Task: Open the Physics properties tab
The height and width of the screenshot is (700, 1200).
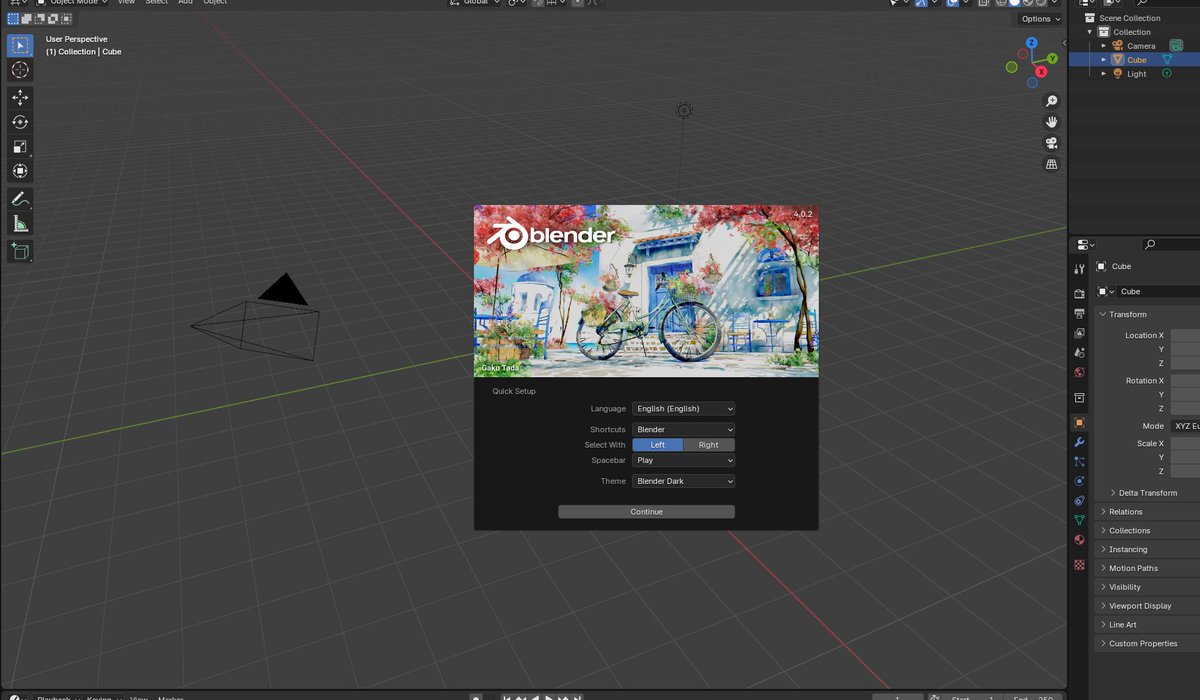Action: click(1079, 481)
